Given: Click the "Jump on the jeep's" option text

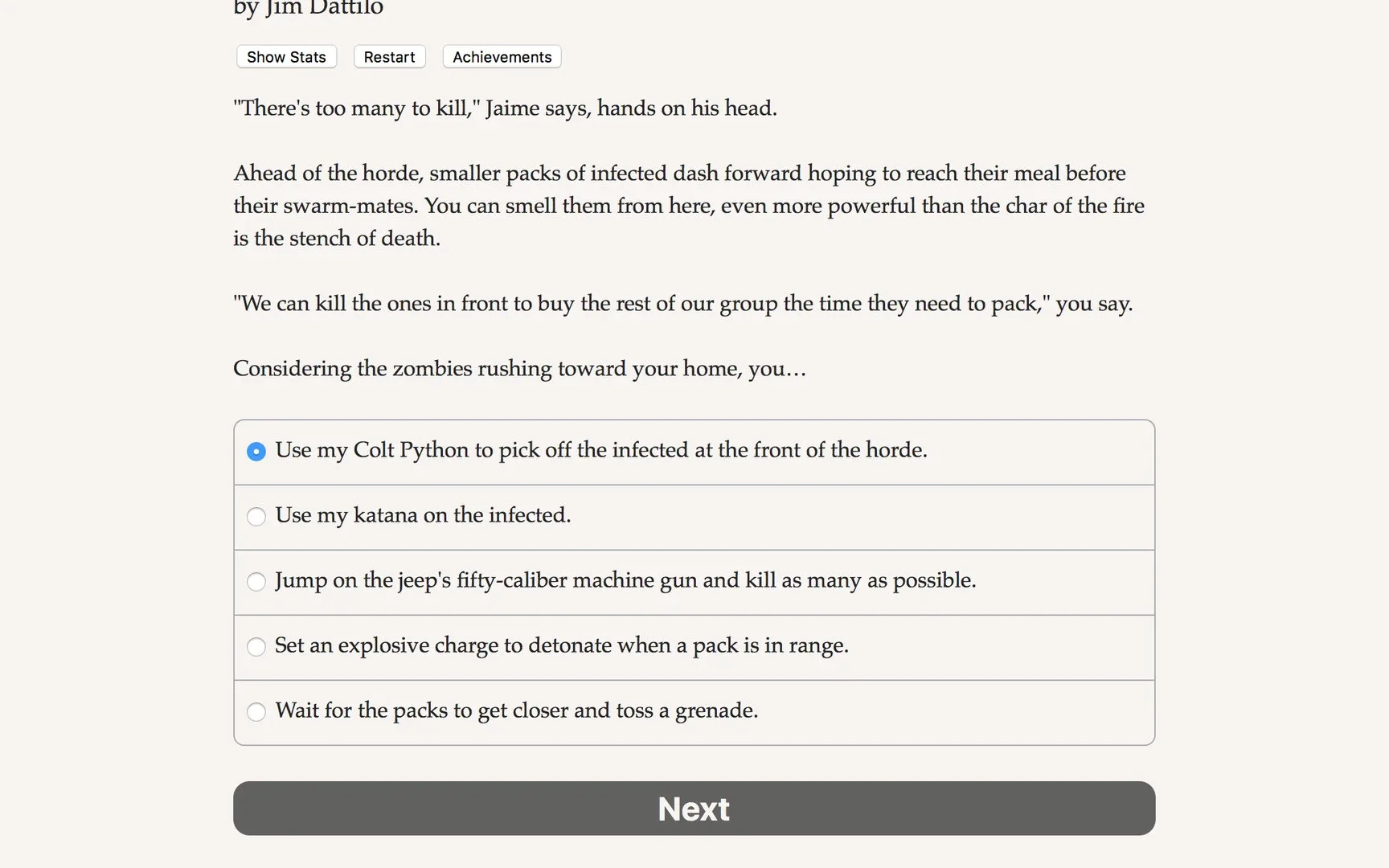Looking at the screenshot, I should click(625, 580).
